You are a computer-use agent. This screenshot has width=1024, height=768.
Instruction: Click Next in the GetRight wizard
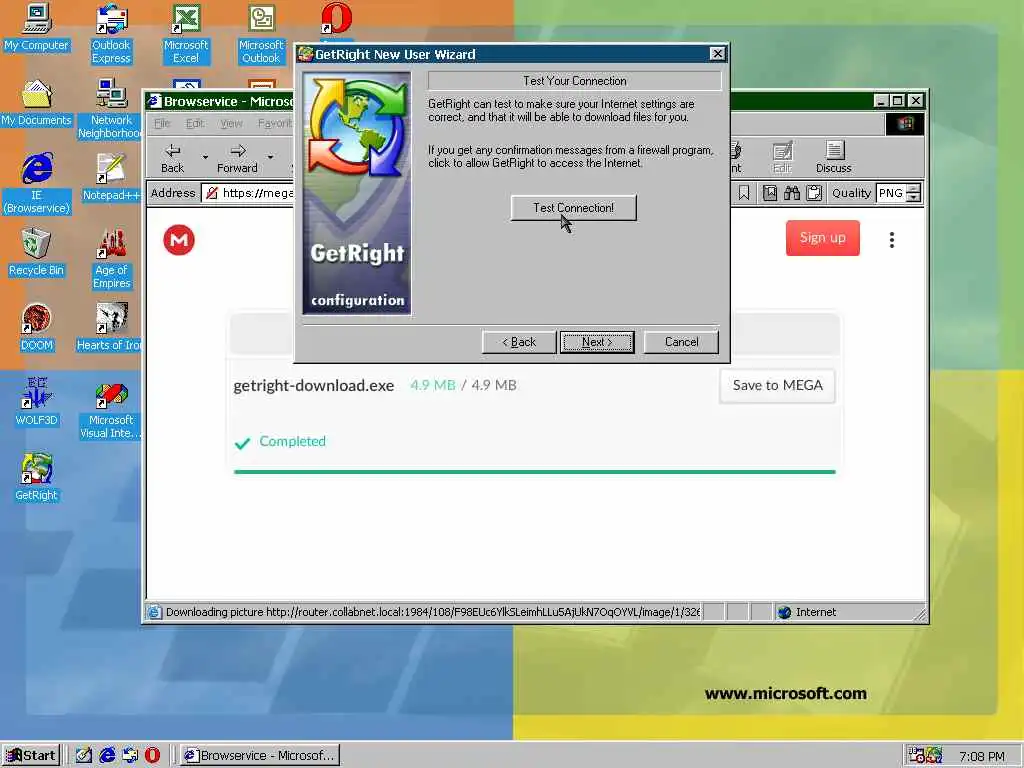pos(597,342)
